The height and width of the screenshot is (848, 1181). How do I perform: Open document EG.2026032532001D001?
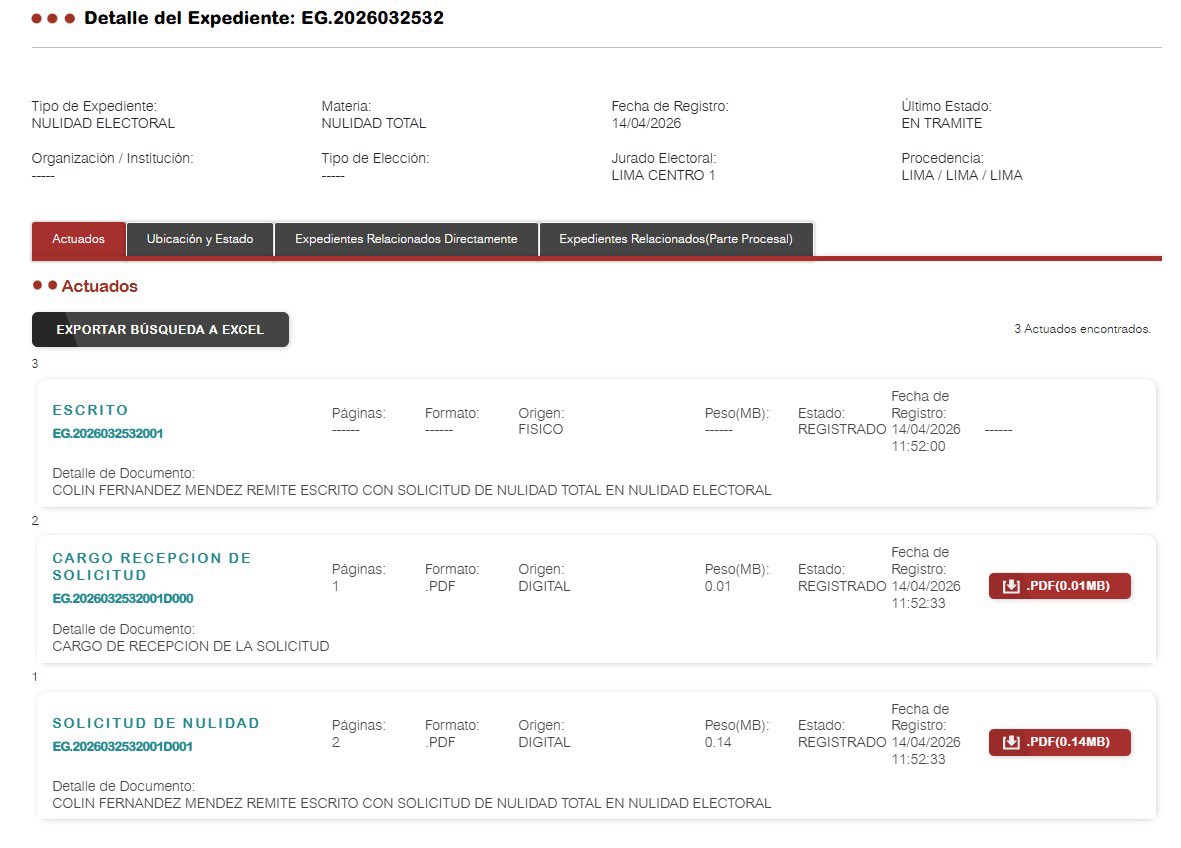pos(123,746)
